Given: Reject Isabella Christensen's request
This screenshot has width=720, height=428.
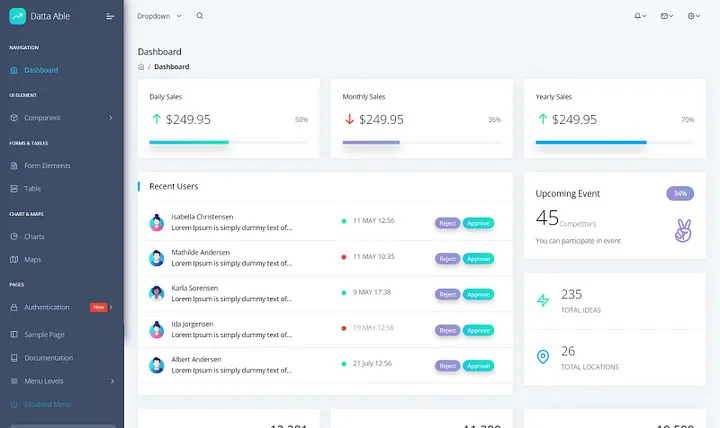Looking at the screenshot, I should tap(447, 223).
